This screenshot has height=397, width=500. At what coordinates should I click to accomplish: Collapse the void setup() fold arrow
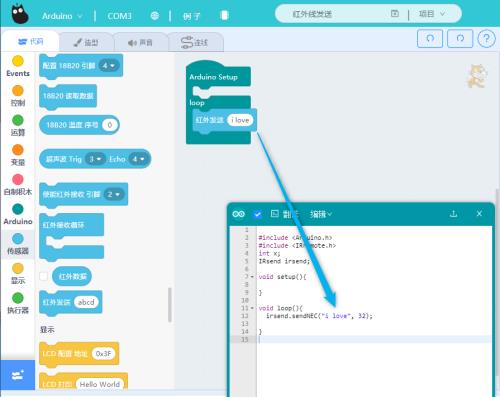(252, 277)
